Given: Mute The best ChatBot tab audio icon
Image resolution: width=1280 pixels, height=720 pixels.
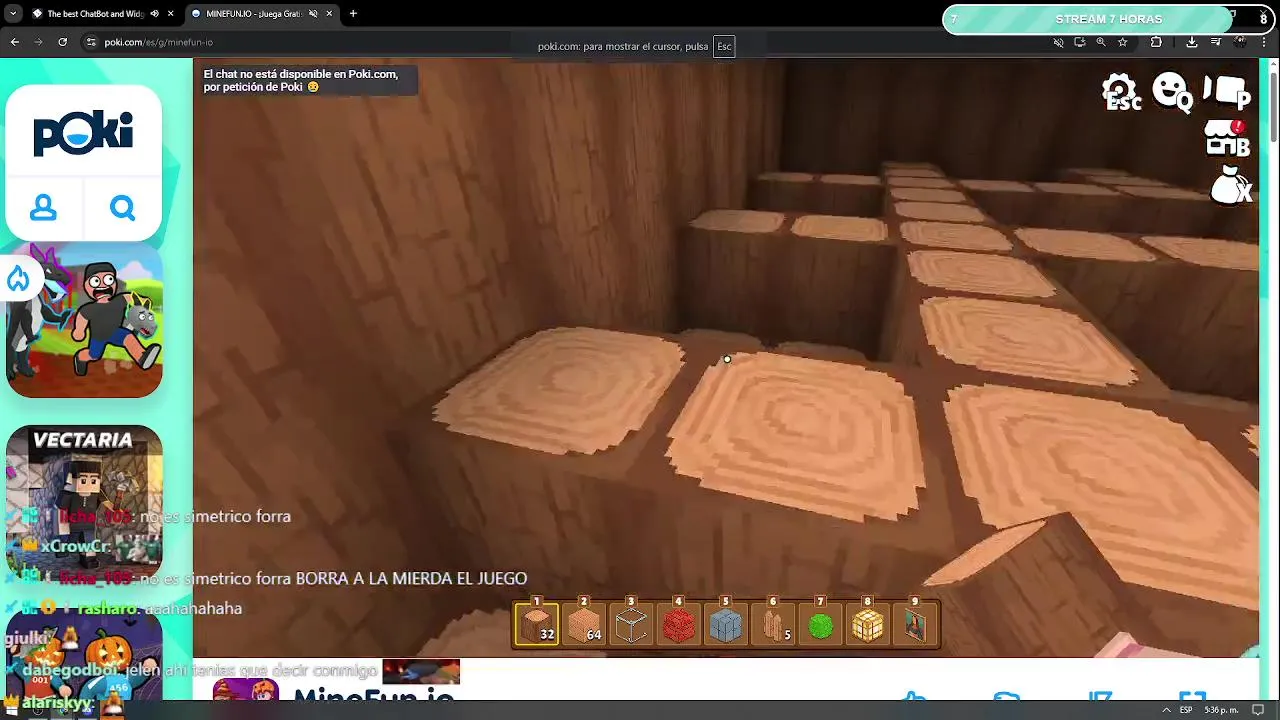Looking at the screenshot, I should [155, 14].
